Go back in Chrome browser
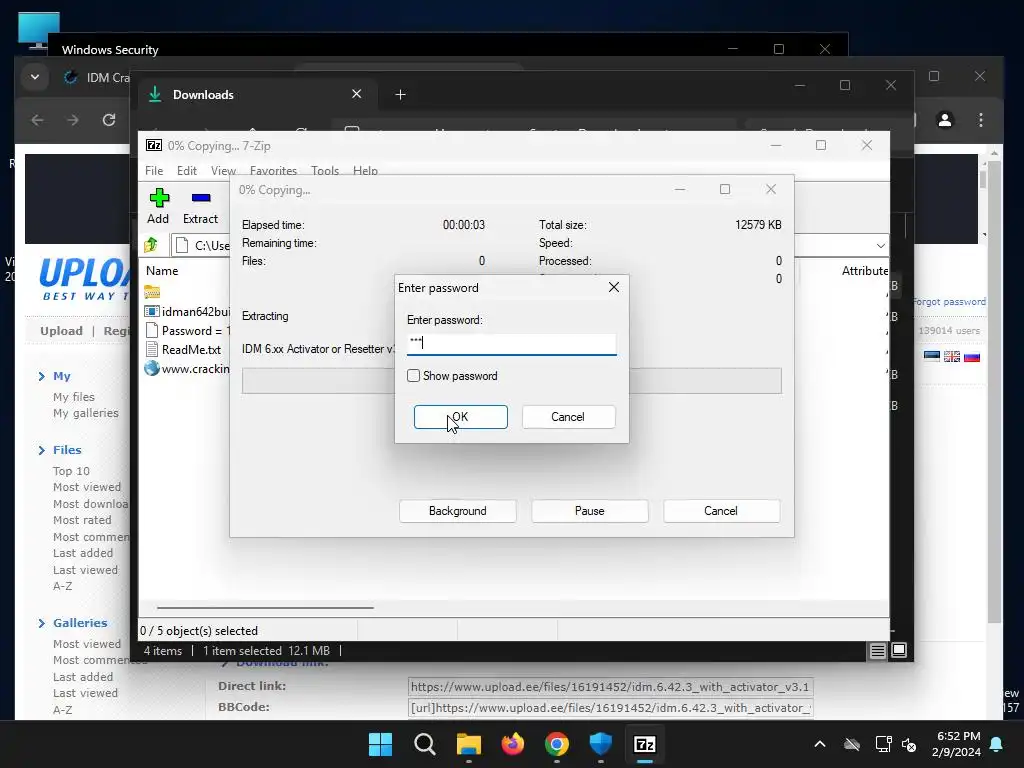Viewport: 1024px width, 768px height. tap(38, 120)
